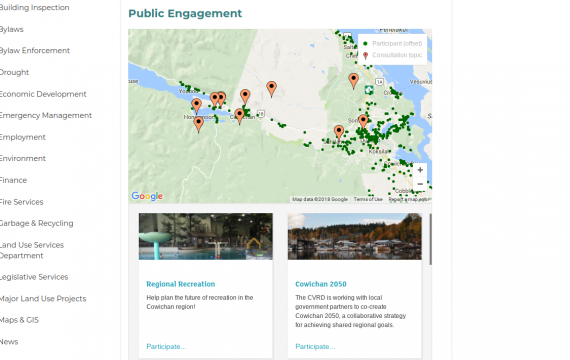The width and height of the screenshot is (570, 360).
Task: Click the lowest orange pin below Honeymoon Bay
Action: coord(198,124)
